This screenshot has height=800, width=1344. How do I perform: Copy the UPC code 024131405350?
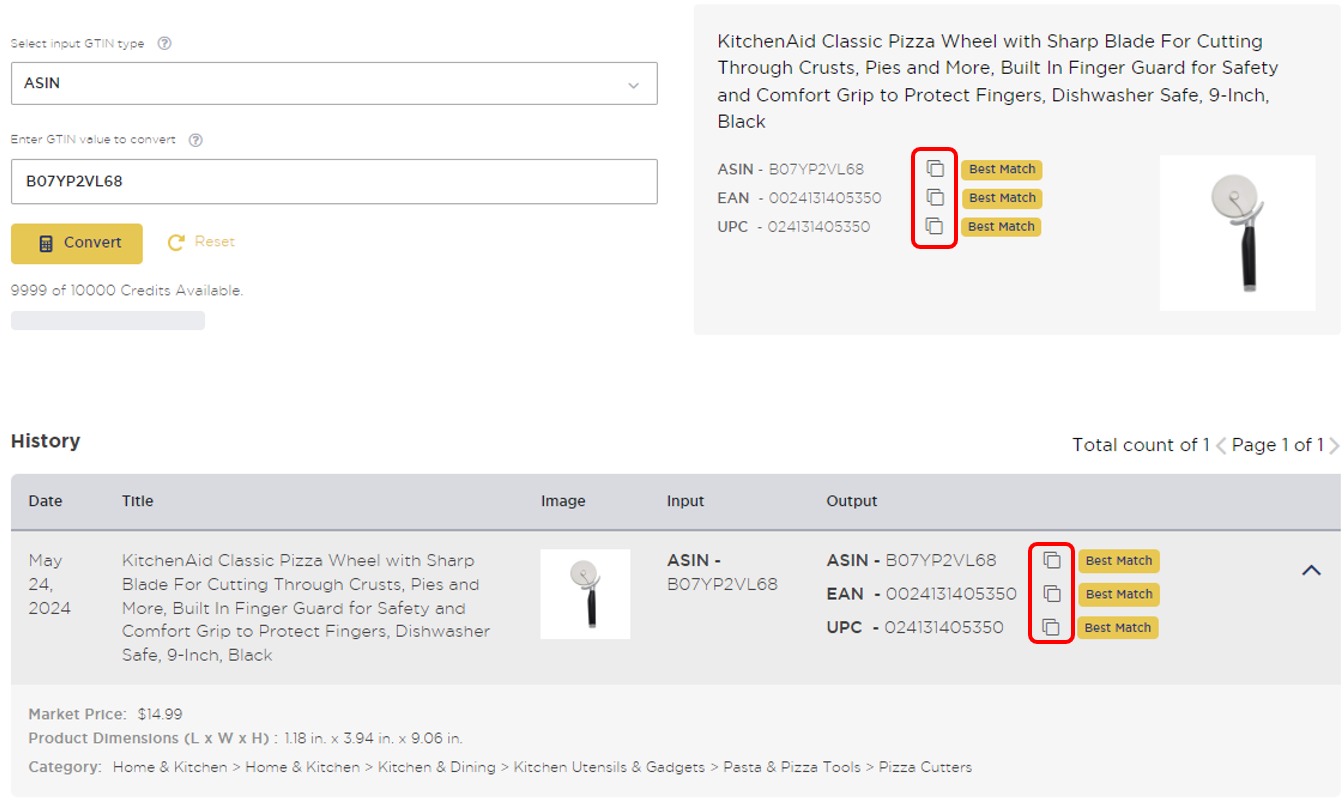(934, 227)
